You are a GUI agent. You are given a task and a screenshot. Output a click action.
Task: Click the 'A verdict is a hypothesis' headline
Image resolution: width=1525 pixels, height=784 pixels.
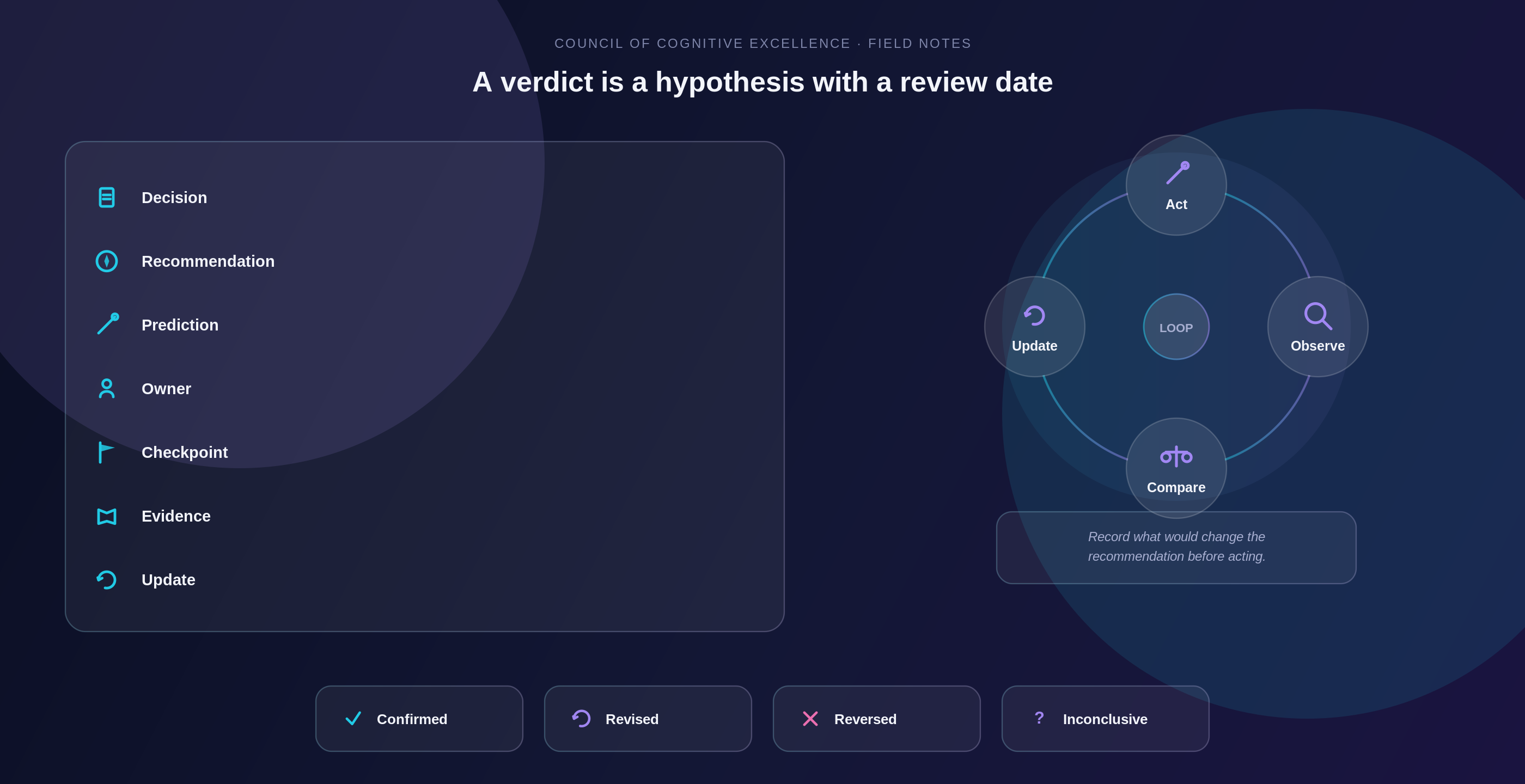coord(762,82)
